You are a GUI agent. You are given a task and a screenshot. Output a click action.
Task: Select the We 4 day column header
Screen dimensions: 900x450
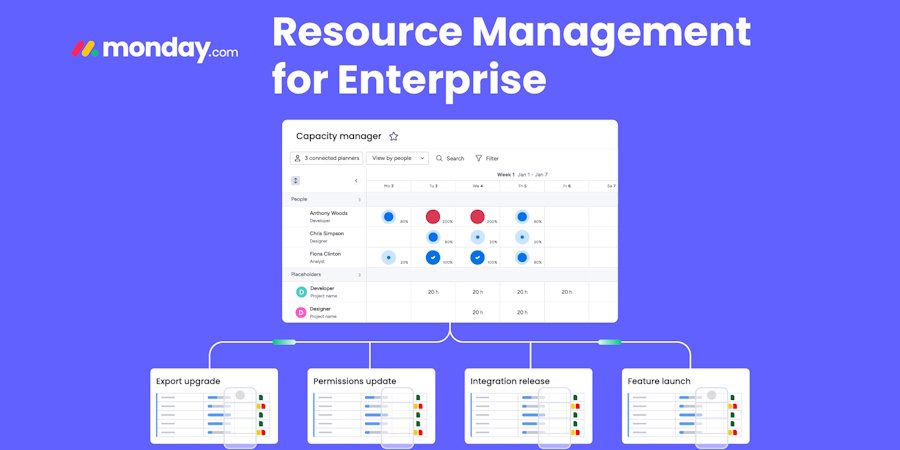[477, 187]
